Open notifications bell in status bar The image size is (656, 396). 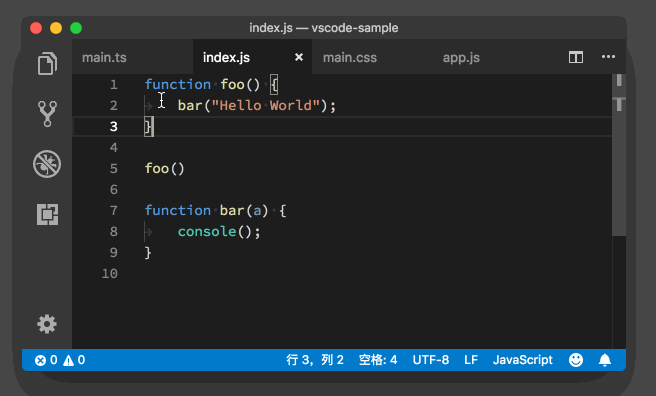(x=605, y=360)
